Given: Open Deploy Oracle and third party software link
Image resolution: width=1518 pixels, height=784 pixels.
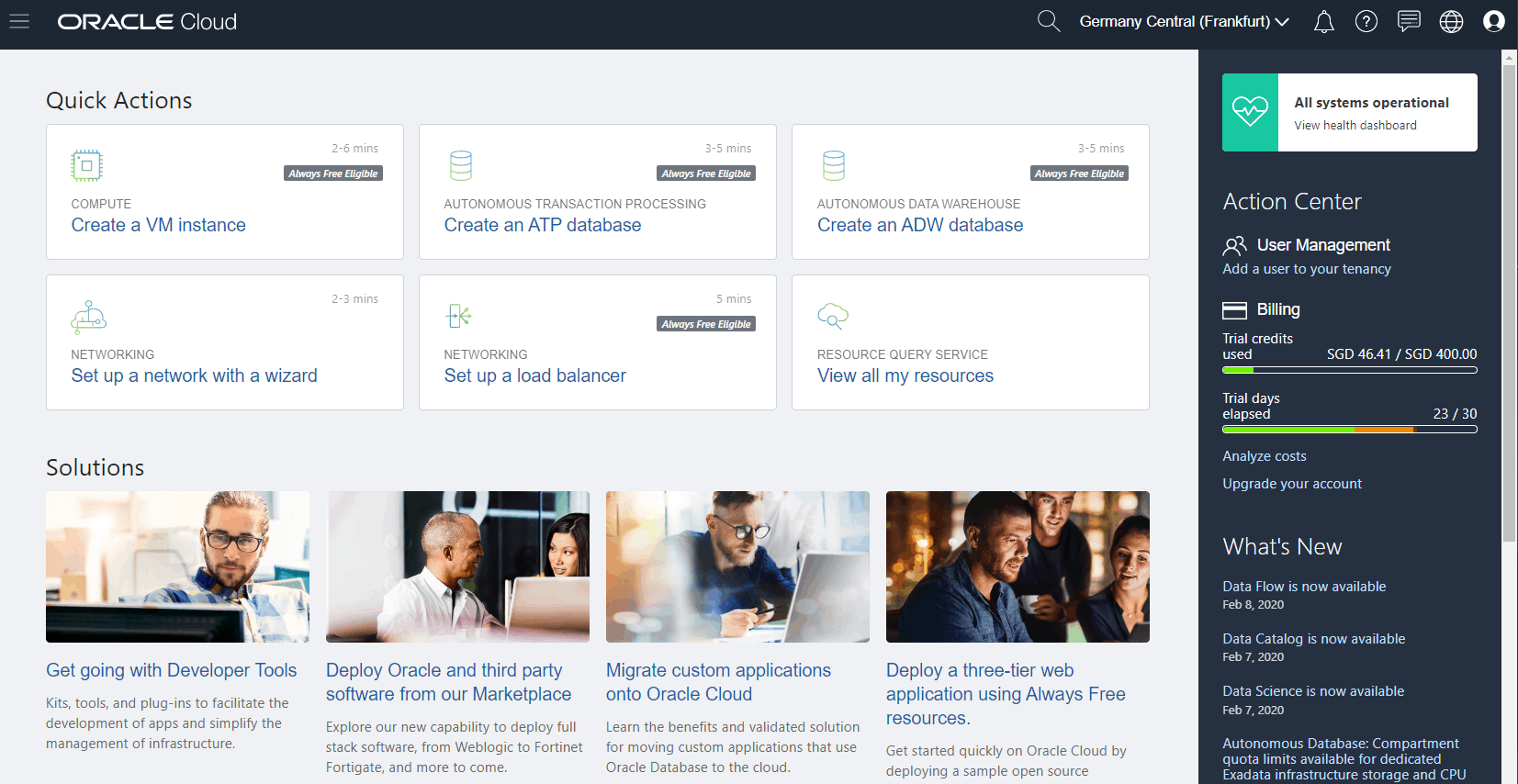Looking at the screenshot, I should click(448, 682).
